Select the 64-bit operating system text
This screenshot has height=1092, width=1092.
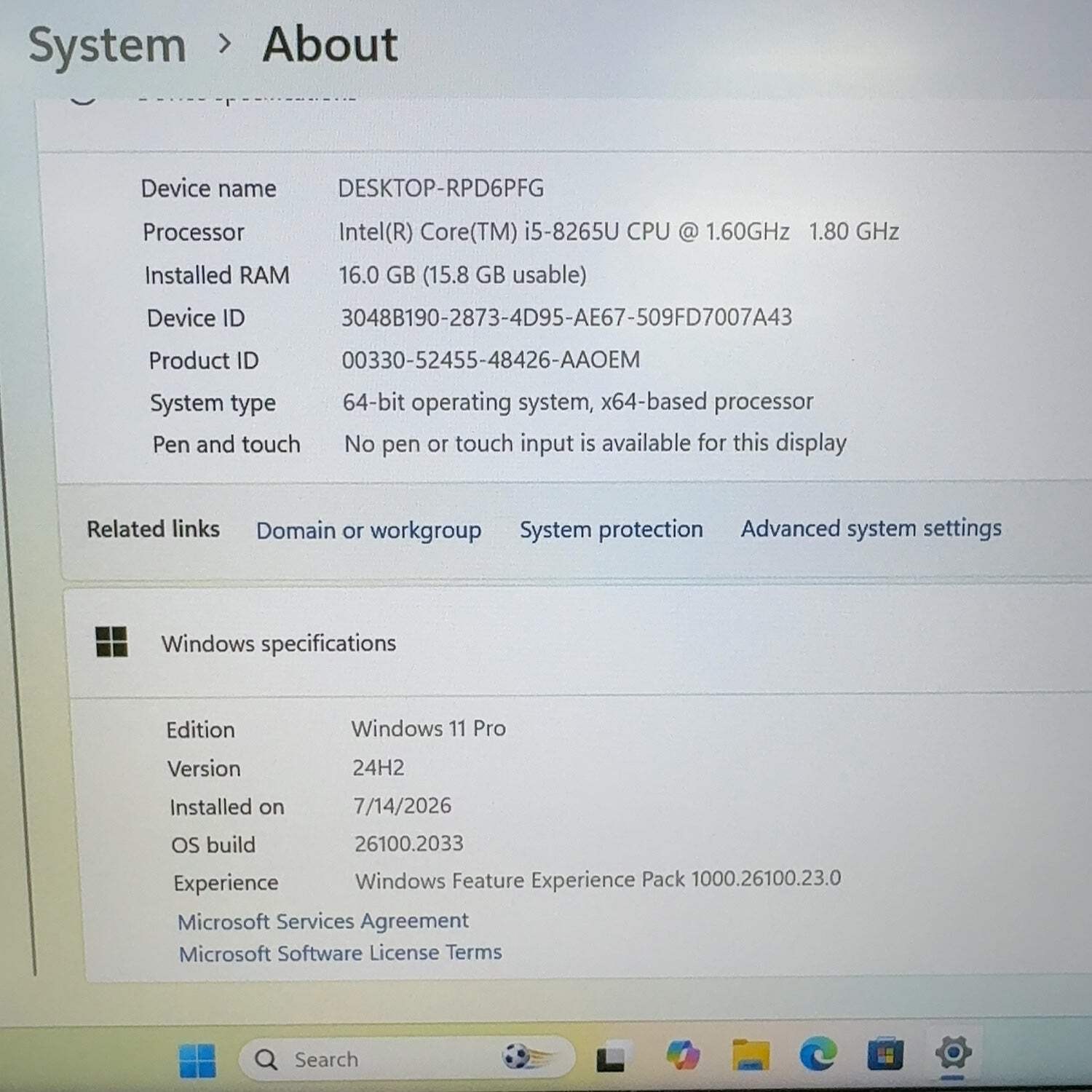(577, 402)
